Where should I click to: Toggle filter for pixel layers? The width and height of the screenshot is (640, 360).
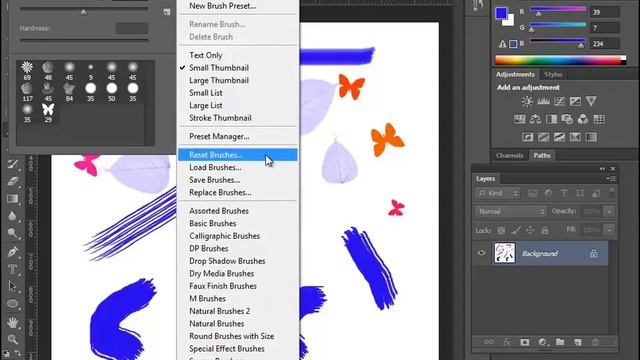click(x=532, y=193)
